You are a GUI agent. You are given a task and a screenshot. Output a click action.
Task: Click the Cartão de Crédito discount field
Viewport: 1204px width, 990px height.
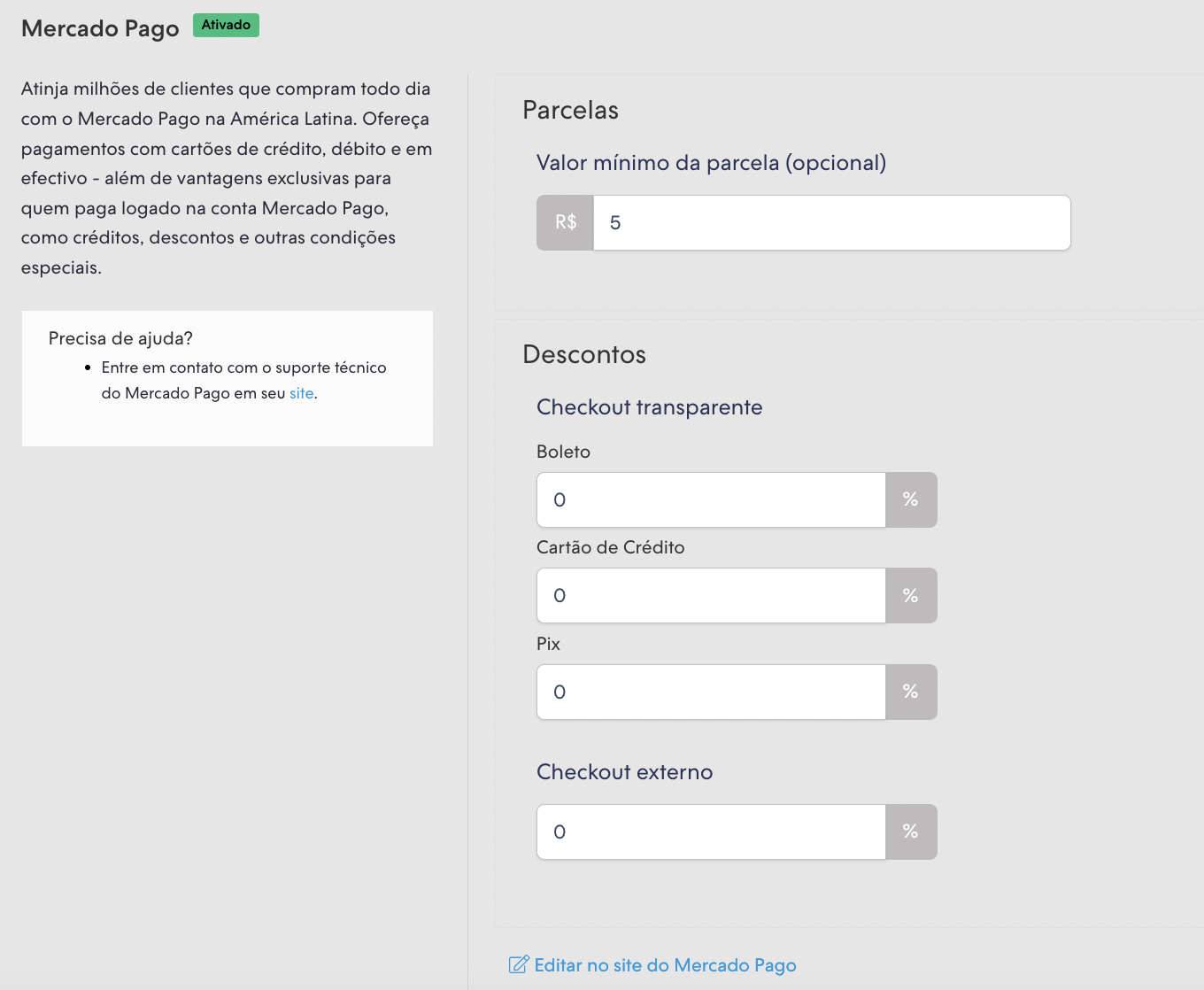[x=711, y=595]
